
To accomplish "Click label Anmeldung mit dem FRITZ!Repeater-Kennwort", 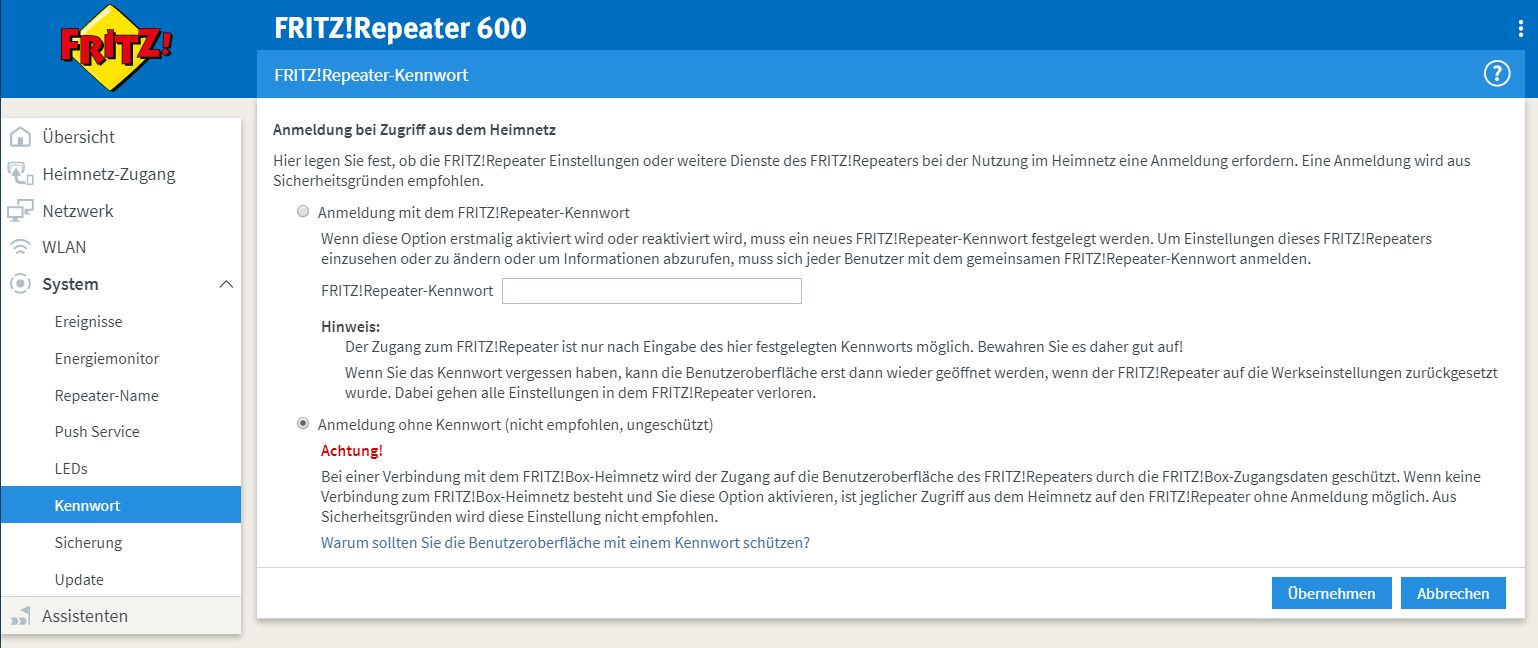I will click(473, 213).
